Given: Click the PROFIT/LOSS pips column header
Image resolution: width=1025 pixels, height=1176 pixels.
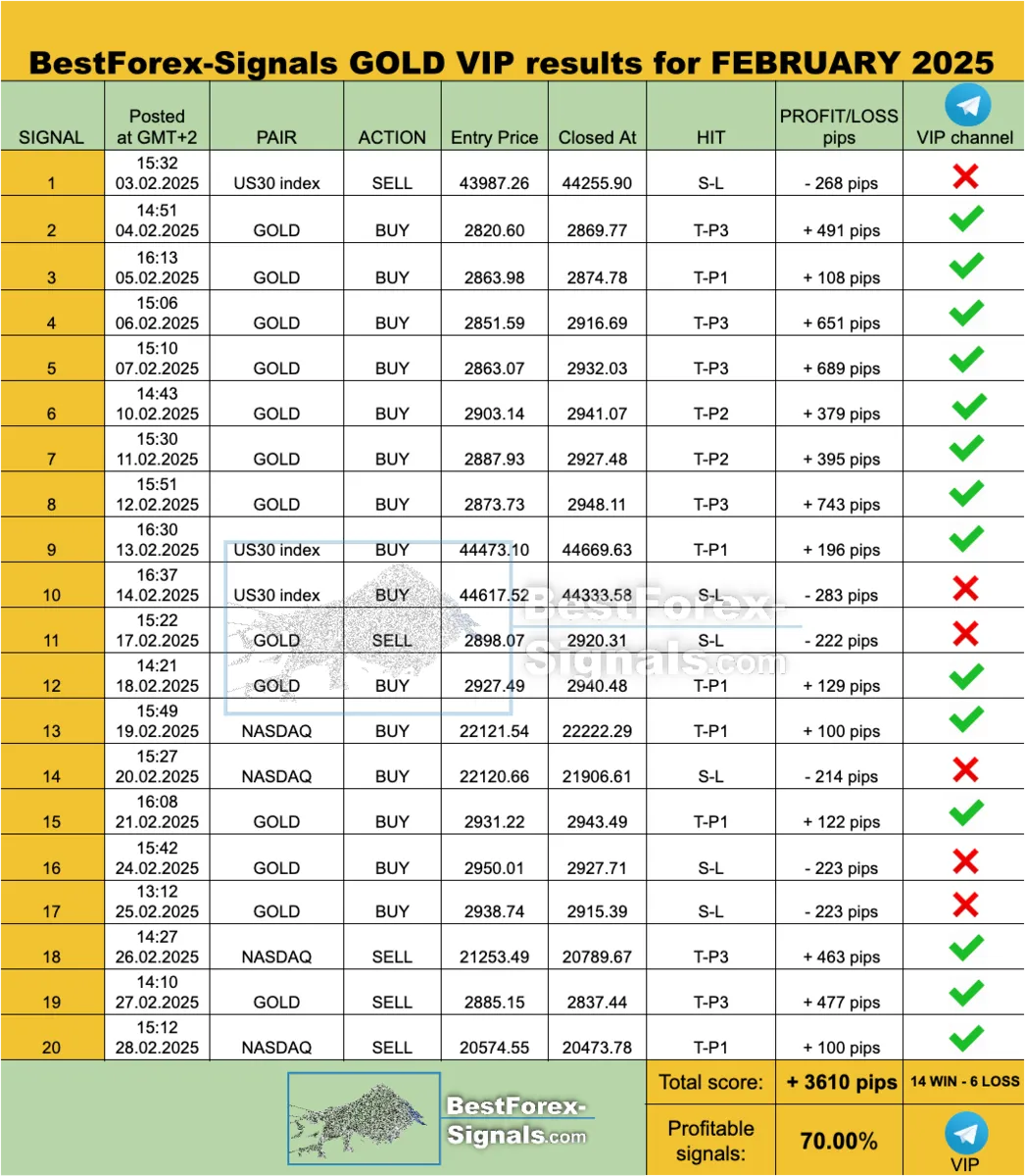Looking at the screenshot, I should coord(839,126).
